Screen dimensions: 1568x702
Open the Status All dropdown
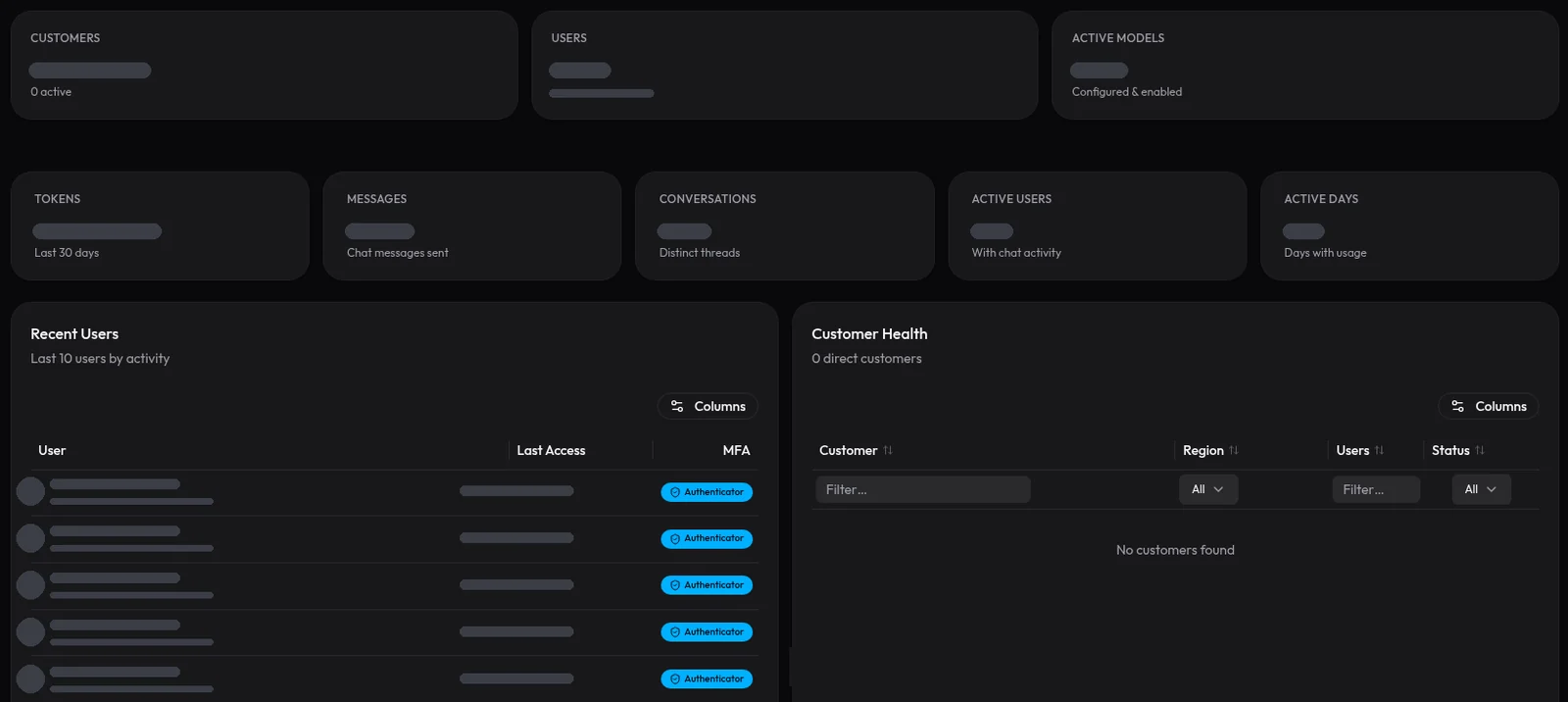[1481, 489]
